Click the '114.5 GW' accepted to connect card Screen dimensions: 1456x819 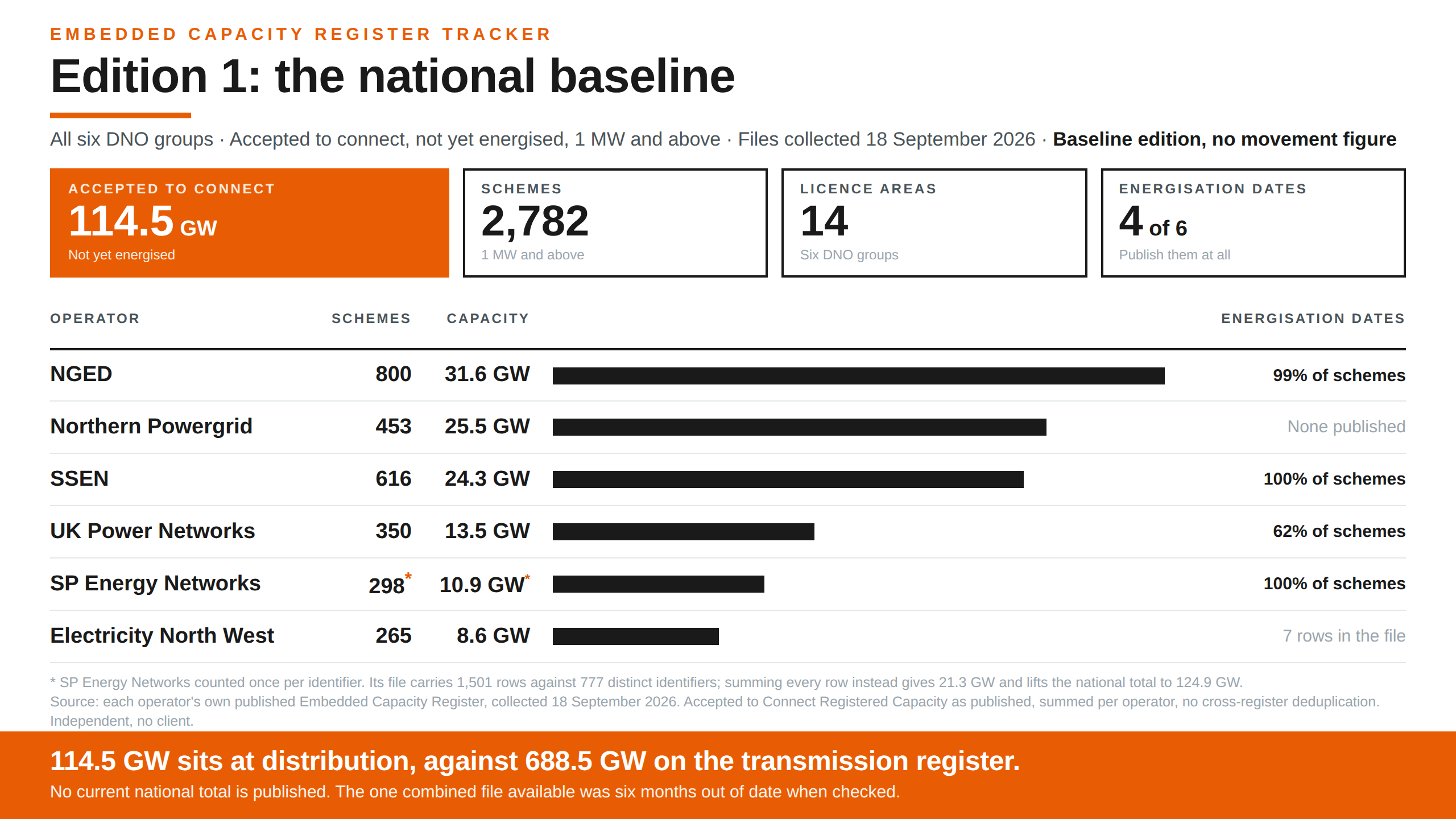(250, 223)
